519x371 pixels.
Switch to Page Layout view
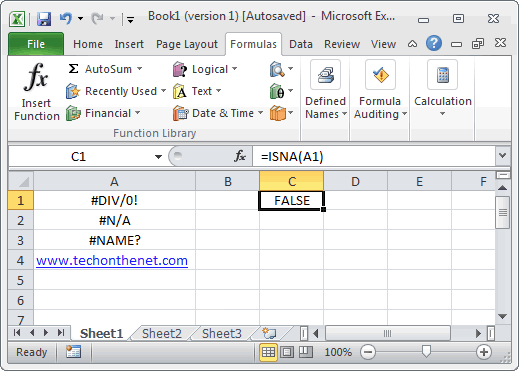[x=287, y=352]
